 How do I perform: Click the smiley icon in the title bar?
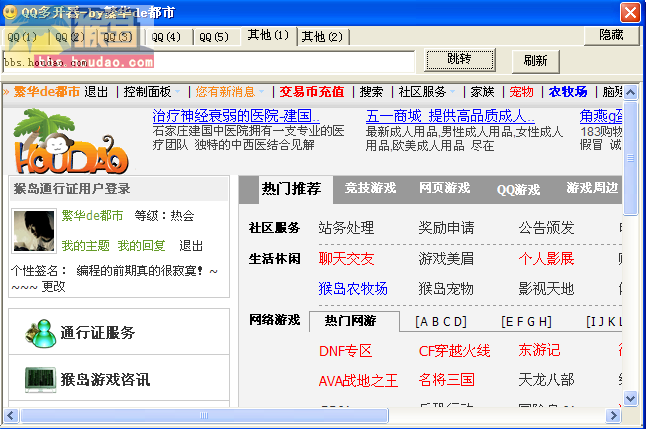point(10,12)
